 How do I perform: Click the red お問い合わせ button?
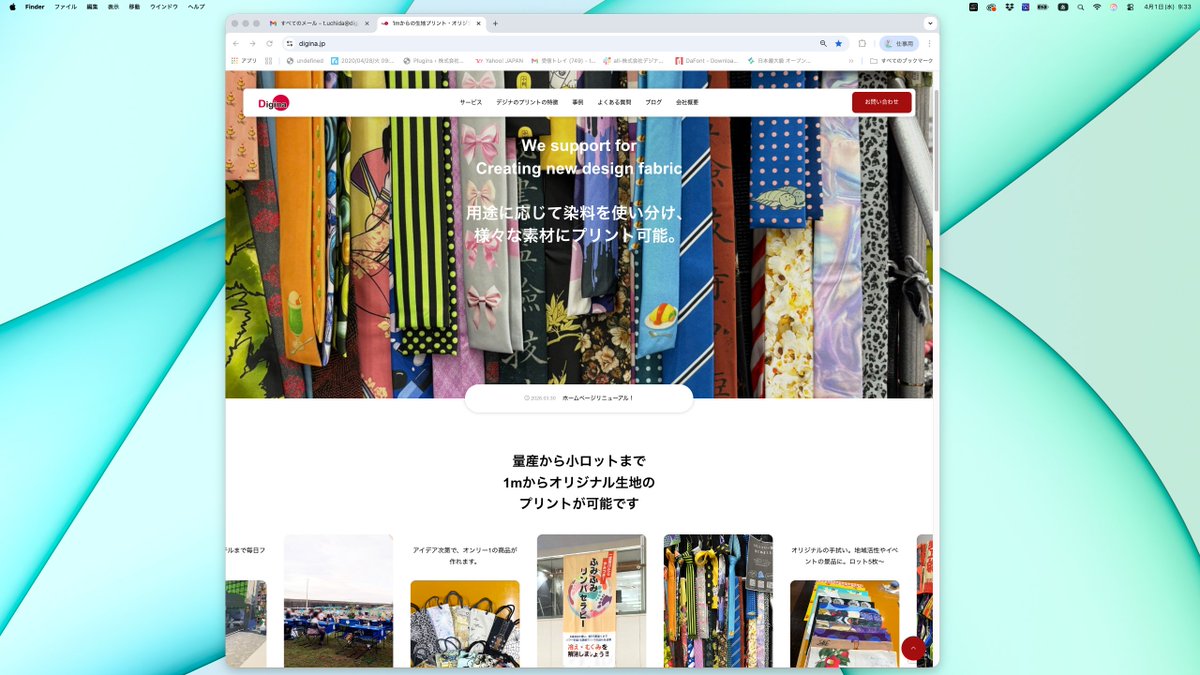[882, 102]
